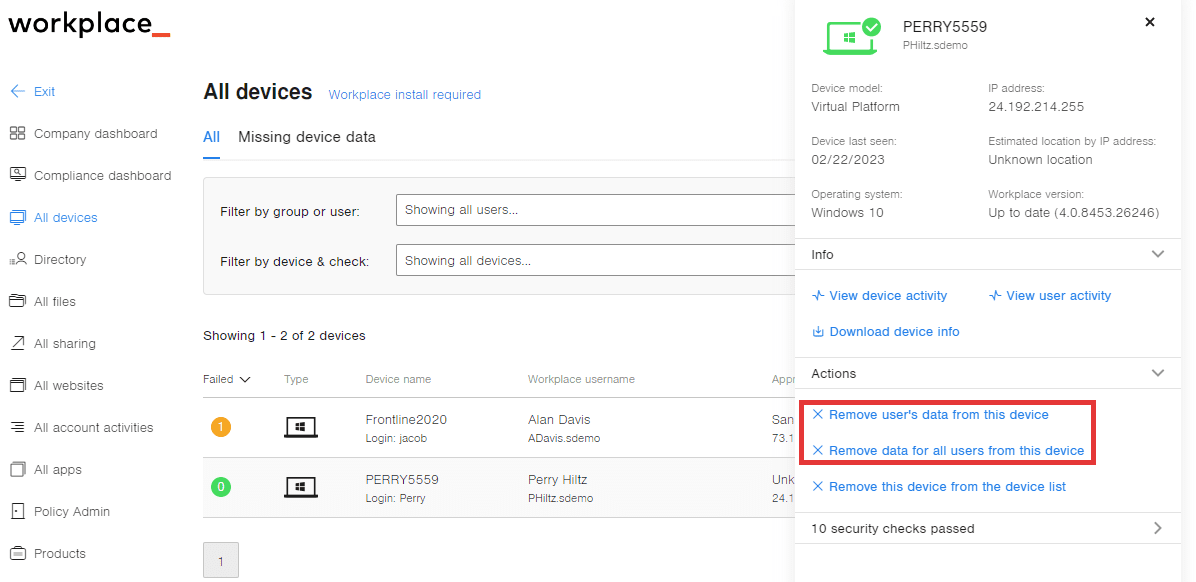Viewport: 1196px width, 582px height.
Task: Click Login: jacob text
Action: coord(397,439)
